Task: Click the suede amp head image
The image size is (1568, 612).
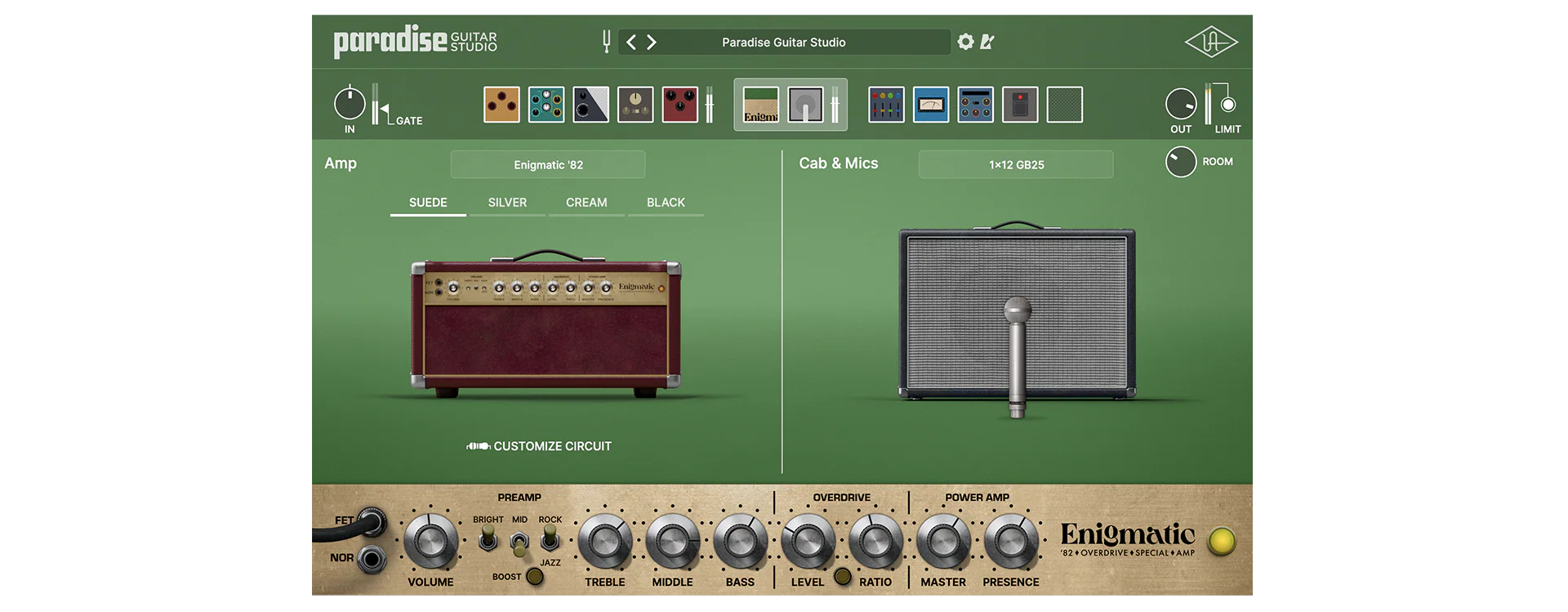Action: (546, 325)
